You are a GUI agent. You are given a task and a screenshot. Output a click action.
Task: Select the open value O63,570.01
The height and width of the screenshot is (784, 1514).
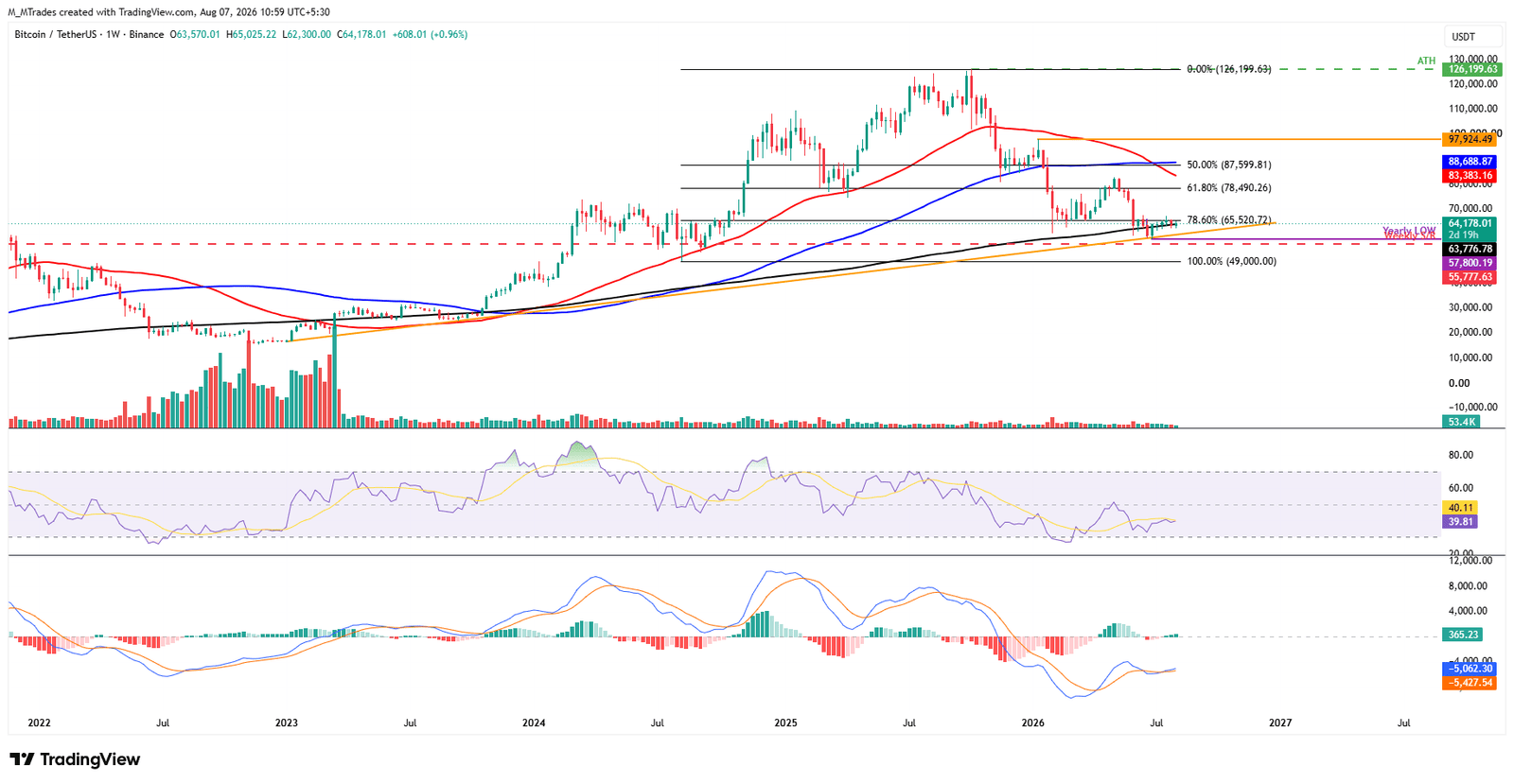194,34
